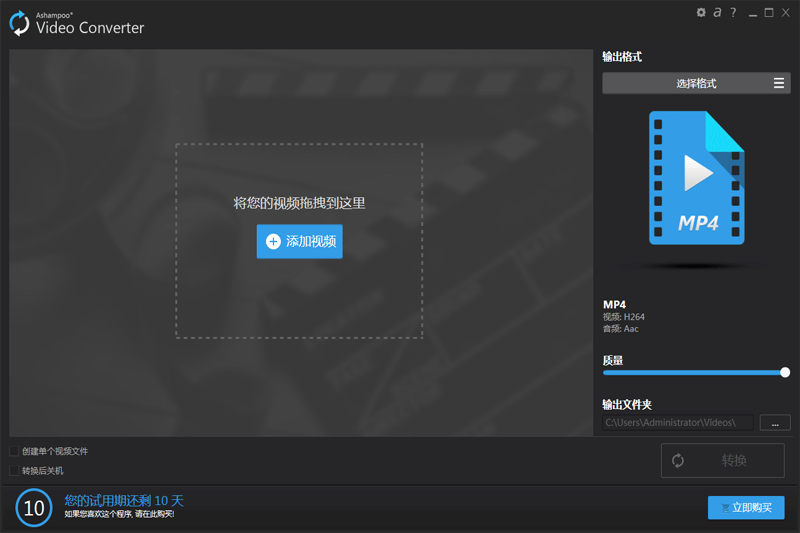
Task: Click the drag-and-drop video area
Action: click(299, 241)
